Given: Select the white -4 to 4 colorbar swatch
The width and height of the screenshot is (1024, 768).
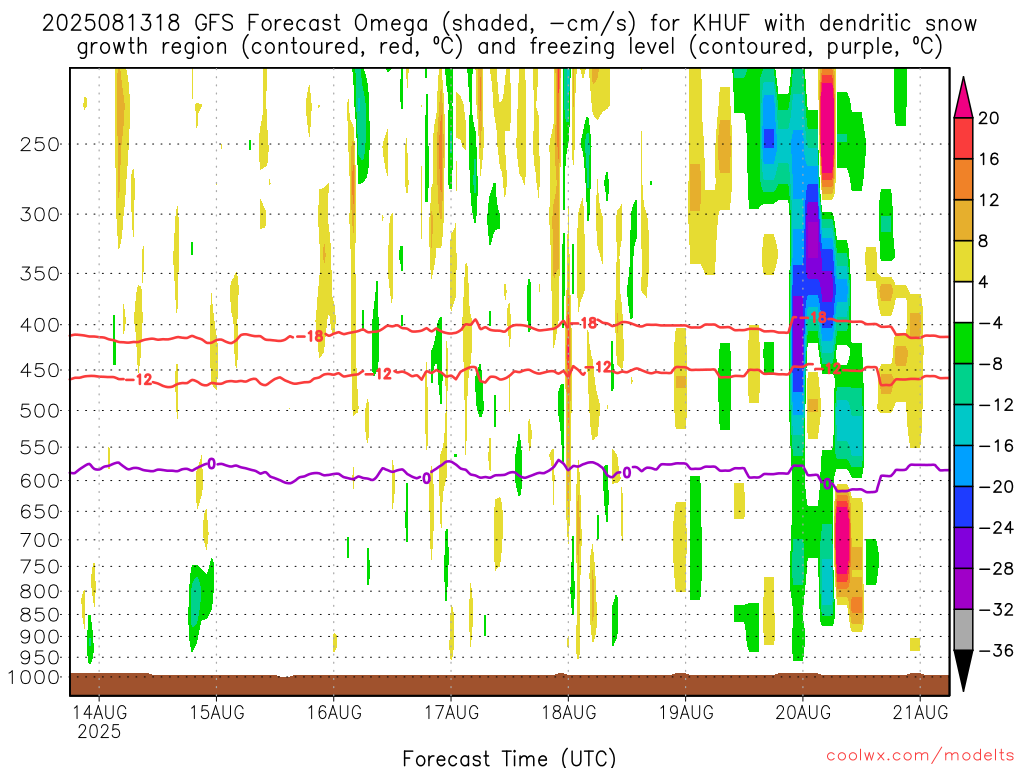Looking at the screenshot, I should click(x=963, y=302).
